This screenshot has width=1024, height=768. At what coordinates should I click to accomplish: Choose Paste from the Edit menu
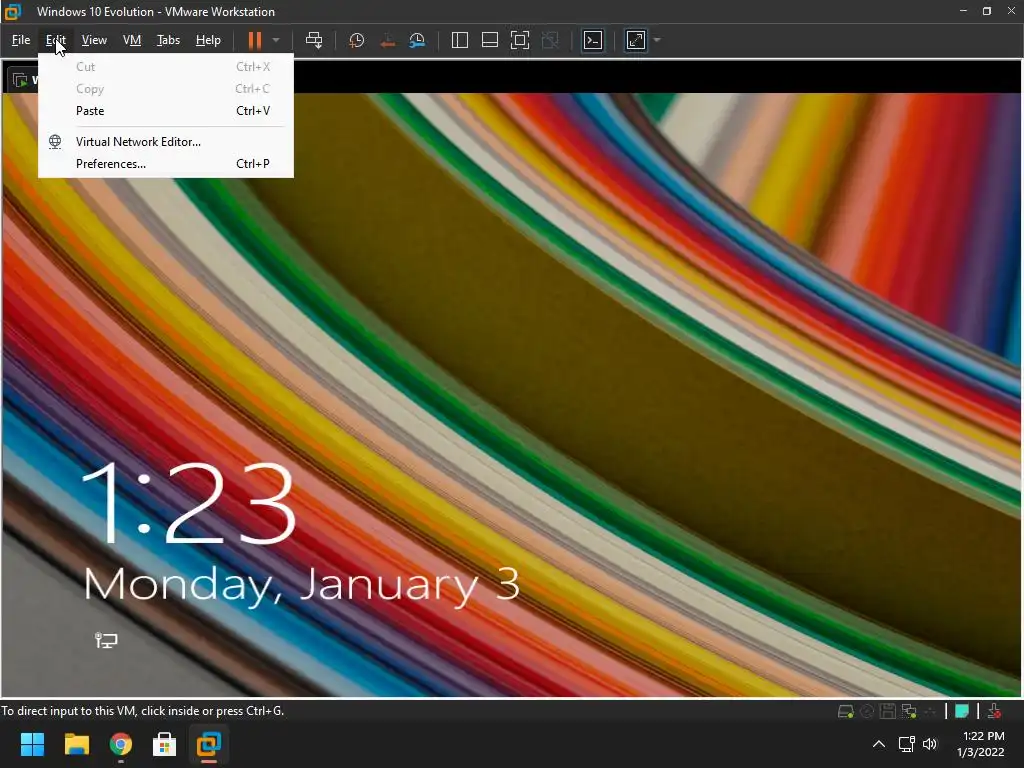coord(166,111)
